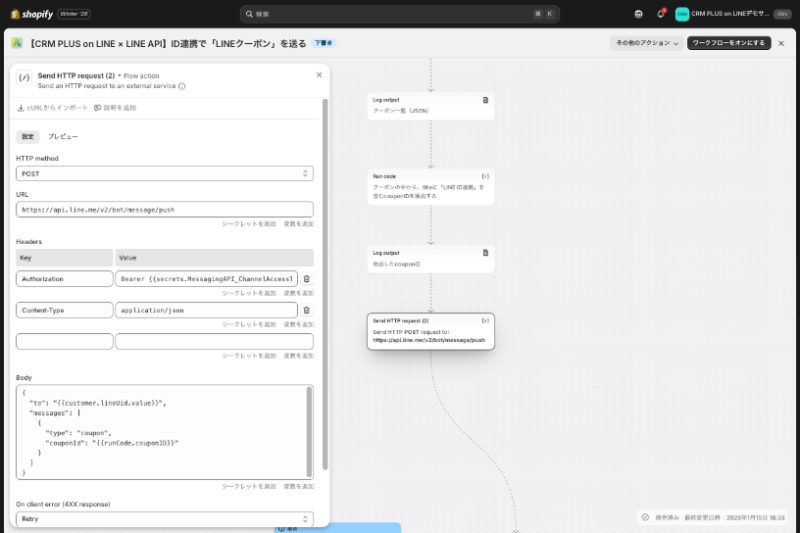Switch to the プレビュー tab
The image size is (800, 533).
(x=63, y=137)
